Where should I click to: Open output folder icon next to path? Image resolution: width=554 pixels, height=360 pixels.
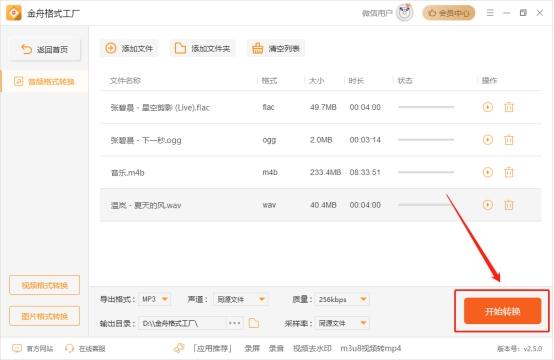click(254, 323)
